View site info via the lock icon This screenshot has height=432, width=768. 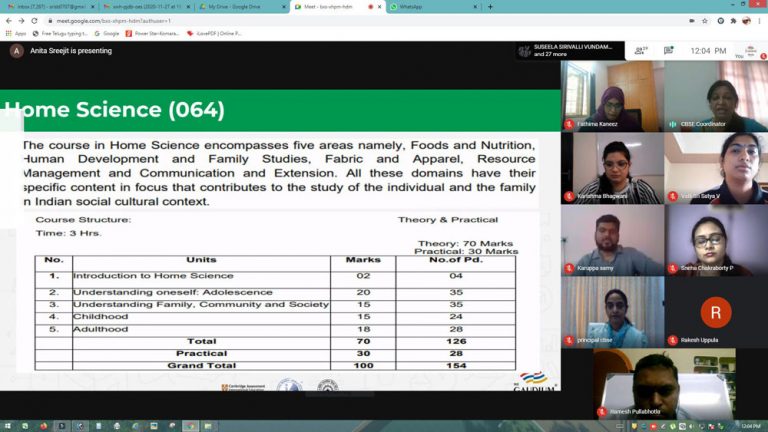(50, 21)
